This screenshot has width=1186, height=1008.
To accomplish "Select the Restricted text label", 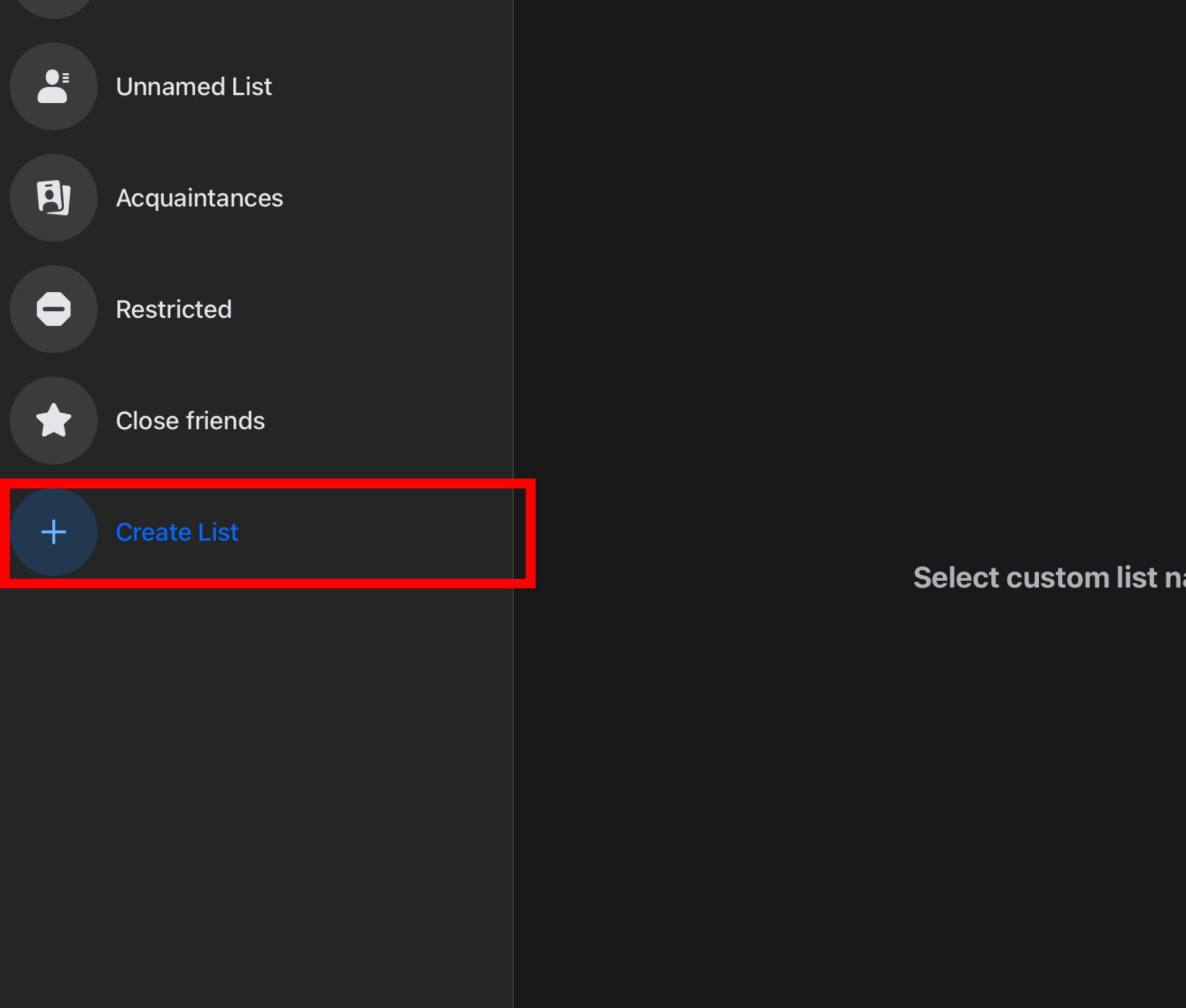I will tap(174, 309).
